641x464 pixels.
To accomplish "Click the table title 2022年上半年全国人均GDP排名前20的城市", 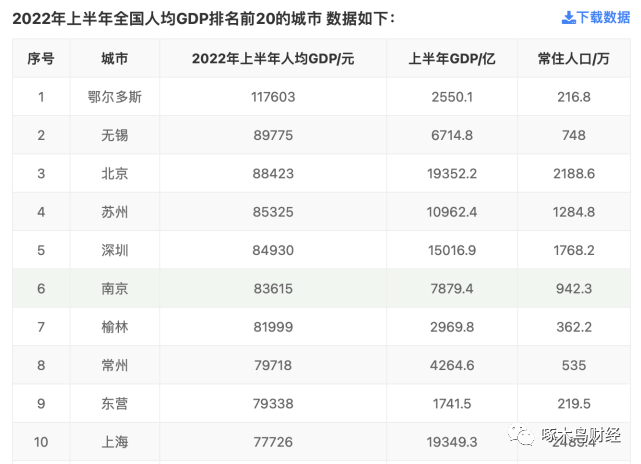I will click(x=167, y=19).
